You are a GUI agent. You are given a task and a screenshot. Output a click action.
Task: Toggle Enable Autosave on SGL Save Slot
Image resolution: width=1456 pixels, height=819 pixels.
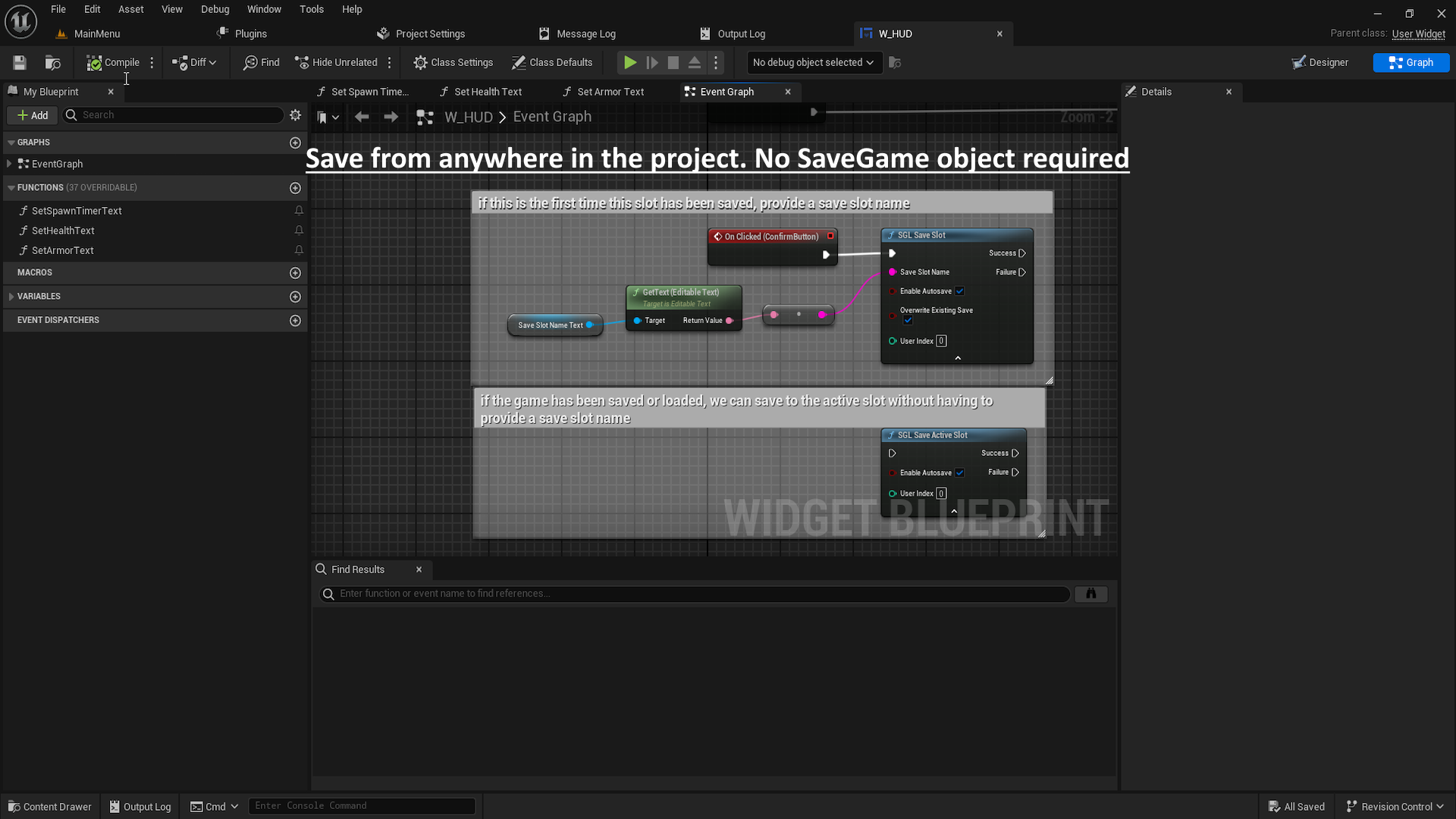click(959, 291)
